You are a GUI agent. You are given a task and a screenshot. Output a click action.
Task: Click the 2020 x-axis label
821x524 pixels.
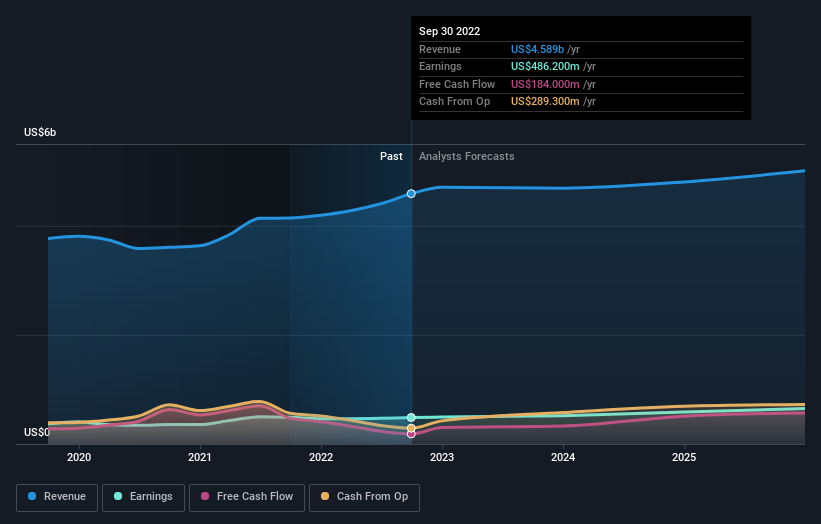pyautogui.click(x=79, y=457)
